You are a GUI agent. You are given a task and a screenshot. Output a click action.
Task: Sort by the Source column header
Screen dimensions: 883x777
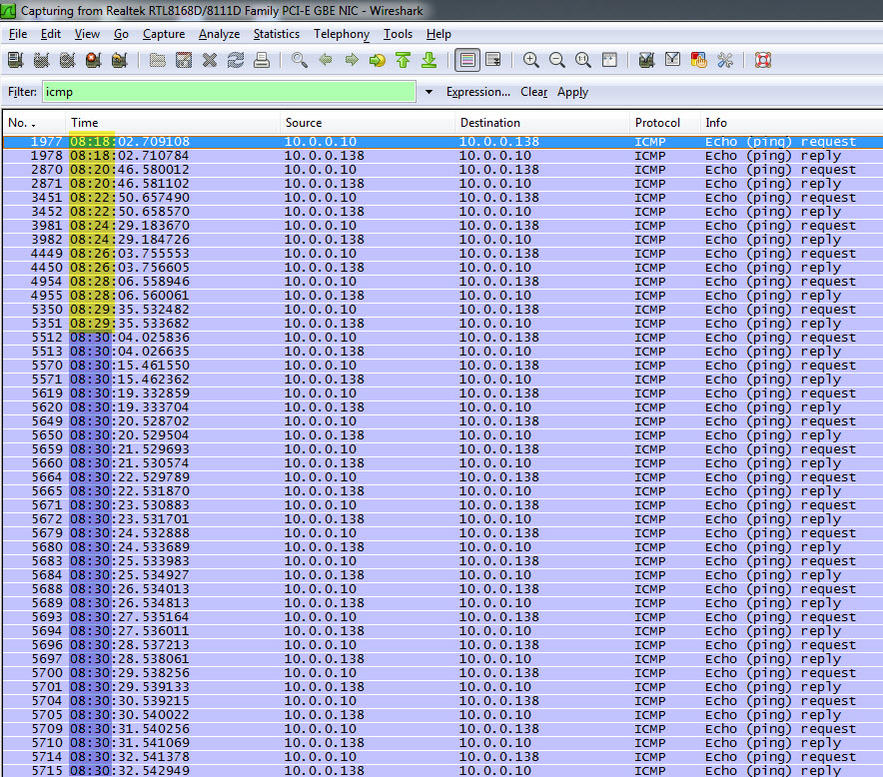[367, 123]
